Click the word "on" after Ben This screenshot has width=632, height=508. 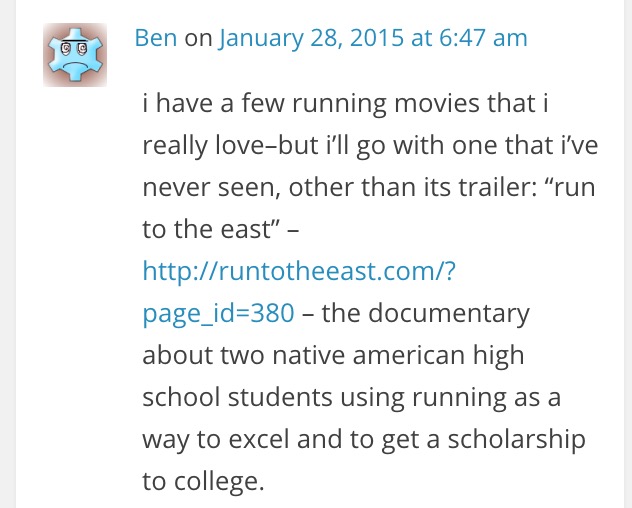(199, 38)
